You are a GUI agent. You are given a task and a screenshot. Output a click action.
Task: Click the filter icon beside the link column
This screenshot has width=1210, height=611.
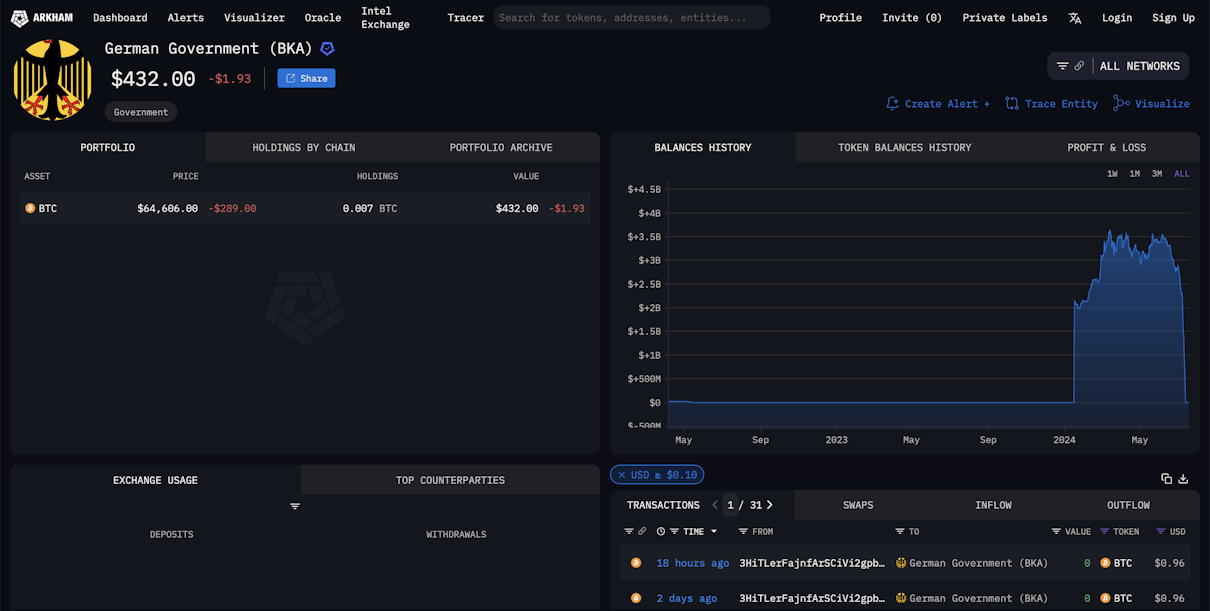[x=629, y=532]
